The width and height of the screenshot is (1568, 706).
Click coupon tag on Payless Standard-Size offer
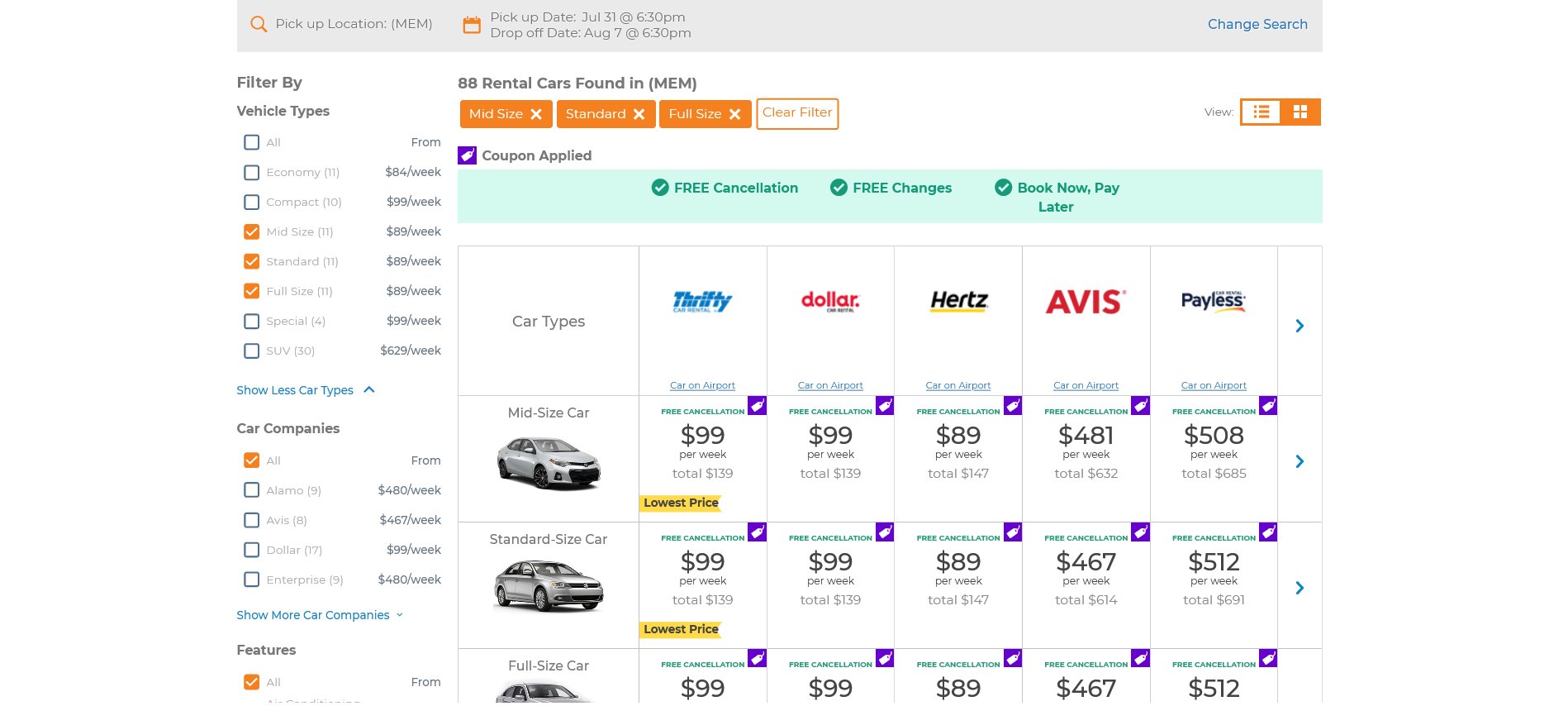click(1268, 532)
